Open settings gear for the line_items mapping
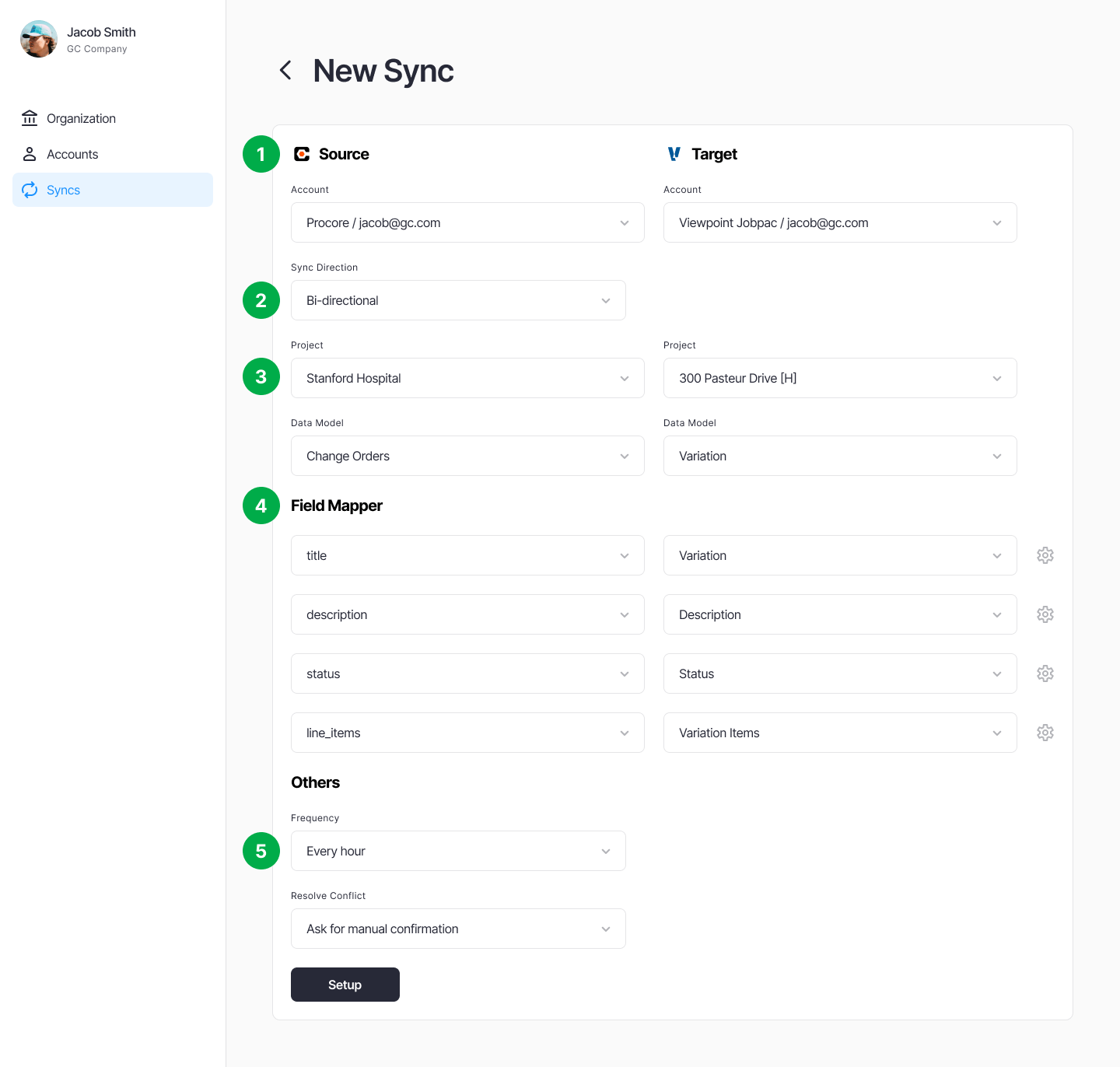 click(1045, 733)
